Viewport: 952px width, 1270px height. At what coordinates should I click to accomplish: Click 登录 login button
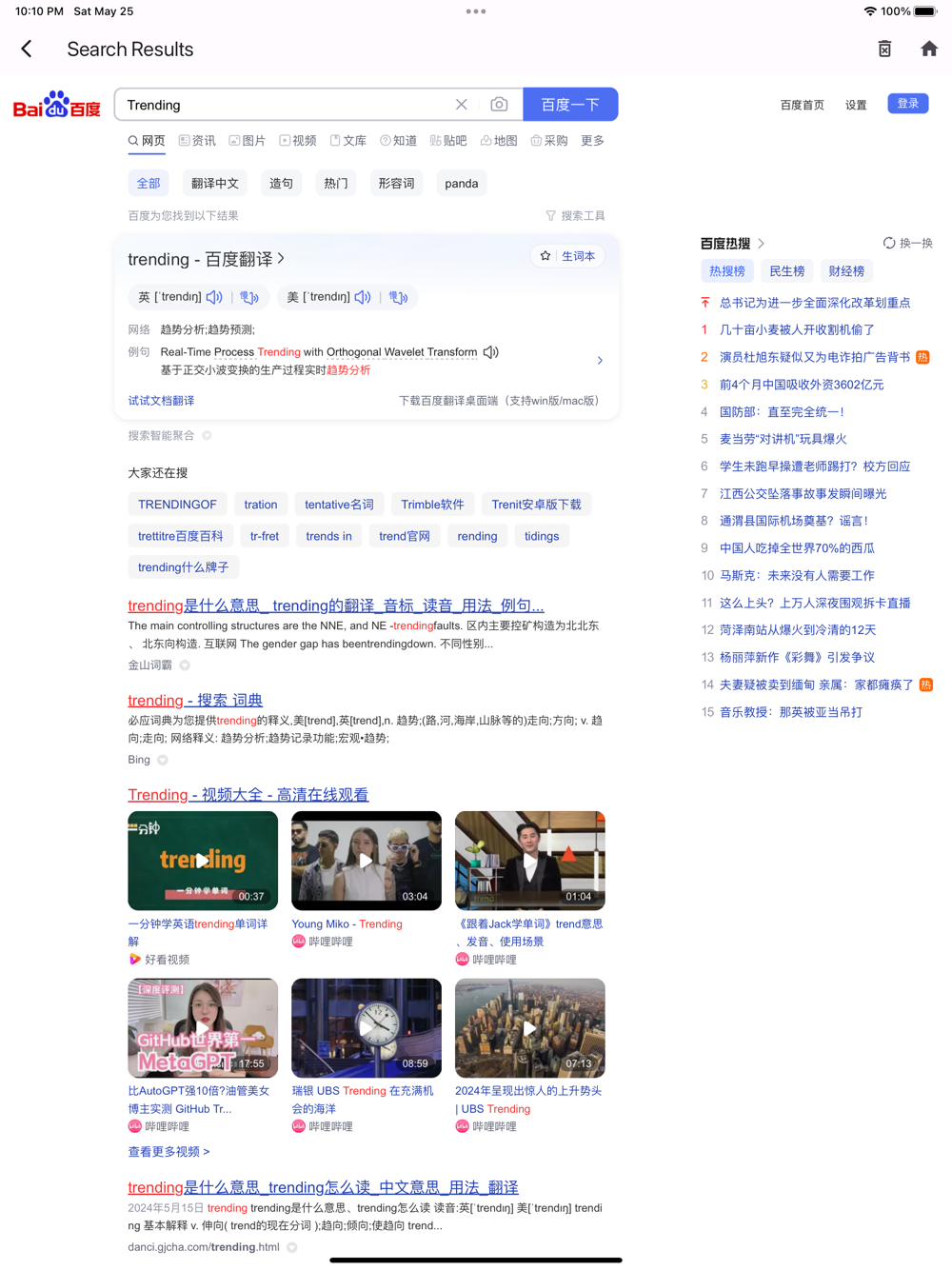pos(908,104)
